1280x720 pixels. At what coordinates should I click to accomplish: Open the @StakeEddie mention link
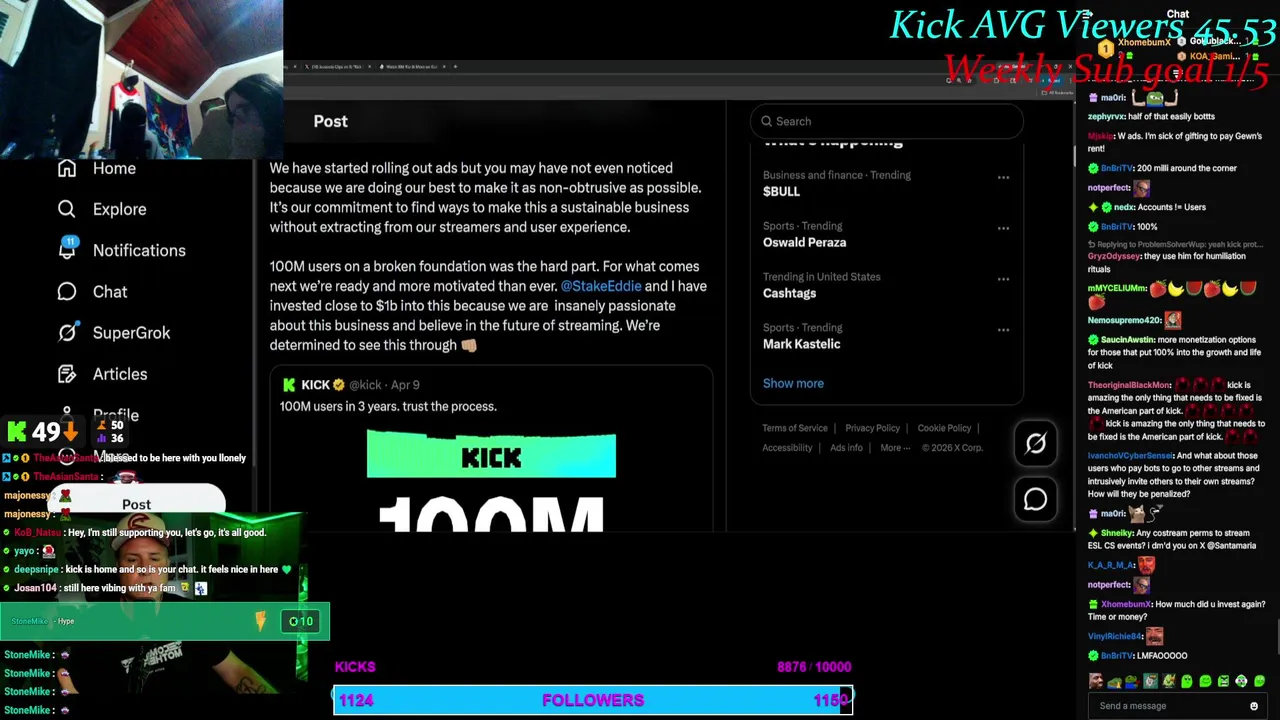pyautogui.click(x=600, y=286)
